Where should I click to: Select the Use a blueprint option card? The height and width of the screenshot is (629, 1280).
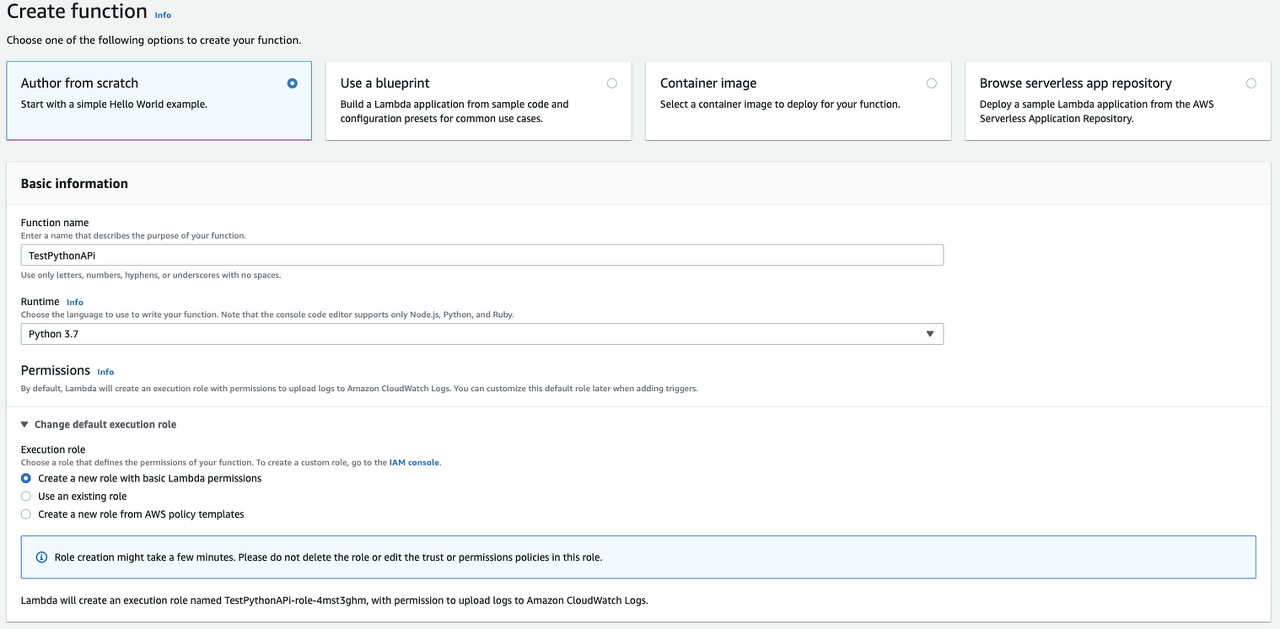click(479, 101)
